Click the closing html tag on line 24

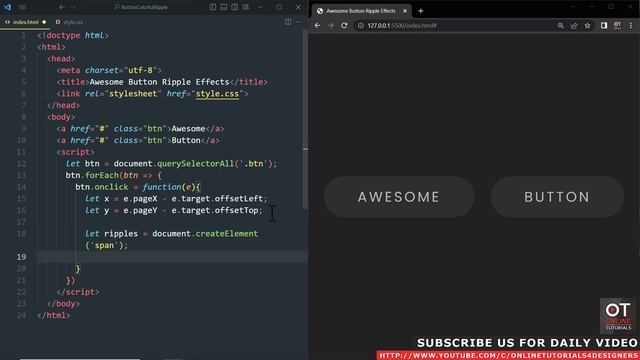click(53, 316)
